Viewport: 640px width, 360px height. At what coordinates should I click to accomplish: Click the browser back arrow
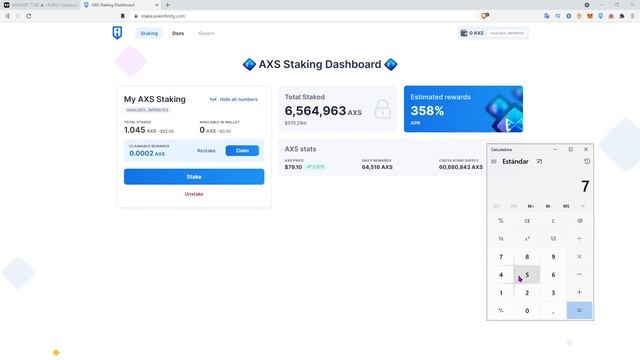point(7,16)
